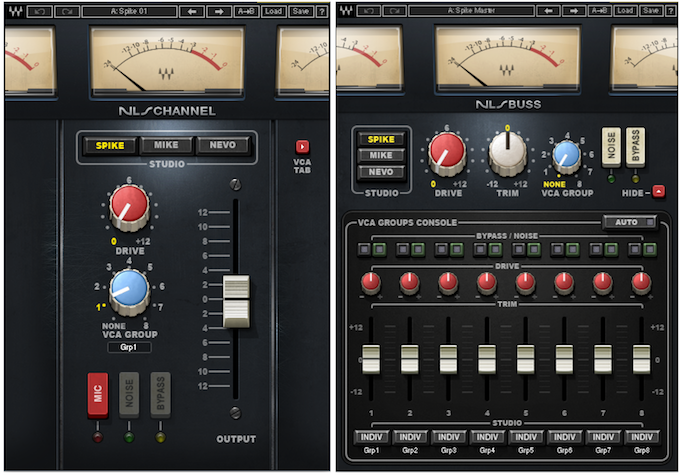Click the red DRIVE knob in NLS Channel
680x476 pixels.
pyautogui.click(x=129, y=207)
